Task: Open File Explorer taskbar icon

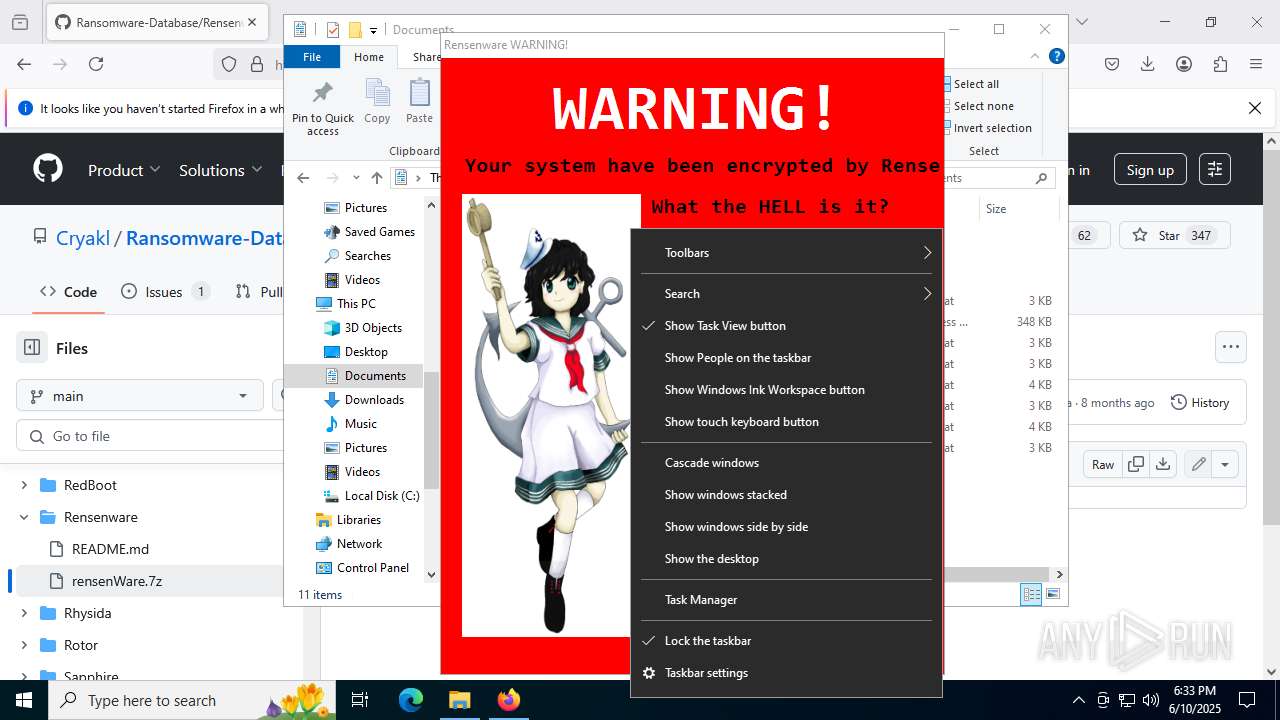Action: point(459,700)
